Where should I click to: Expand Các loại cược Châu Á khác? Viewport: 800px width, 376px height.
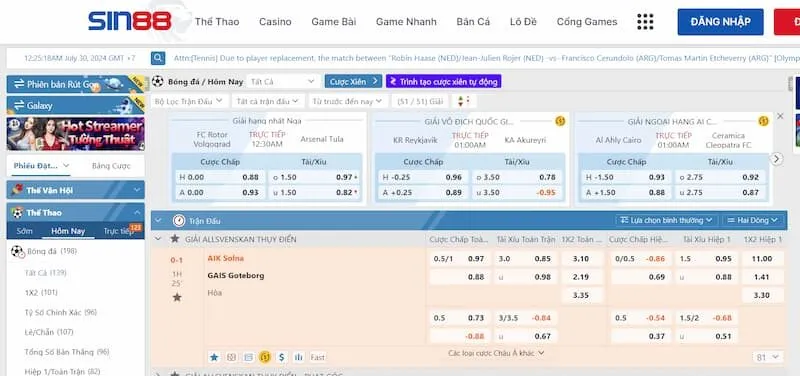tap(496, 353)
